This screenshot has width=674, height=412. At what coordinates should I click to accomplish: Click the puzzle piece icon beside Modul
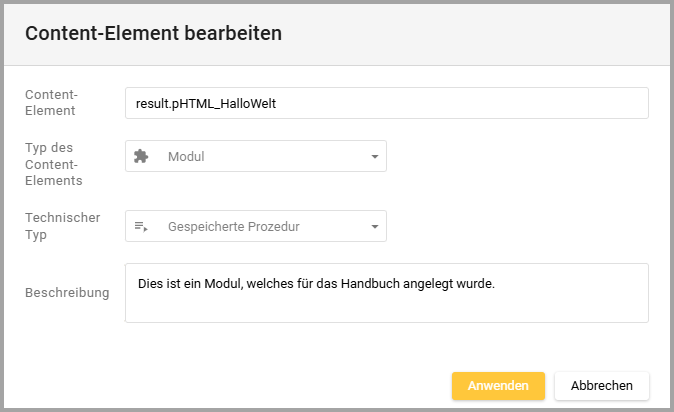click(x=141, y=156)
